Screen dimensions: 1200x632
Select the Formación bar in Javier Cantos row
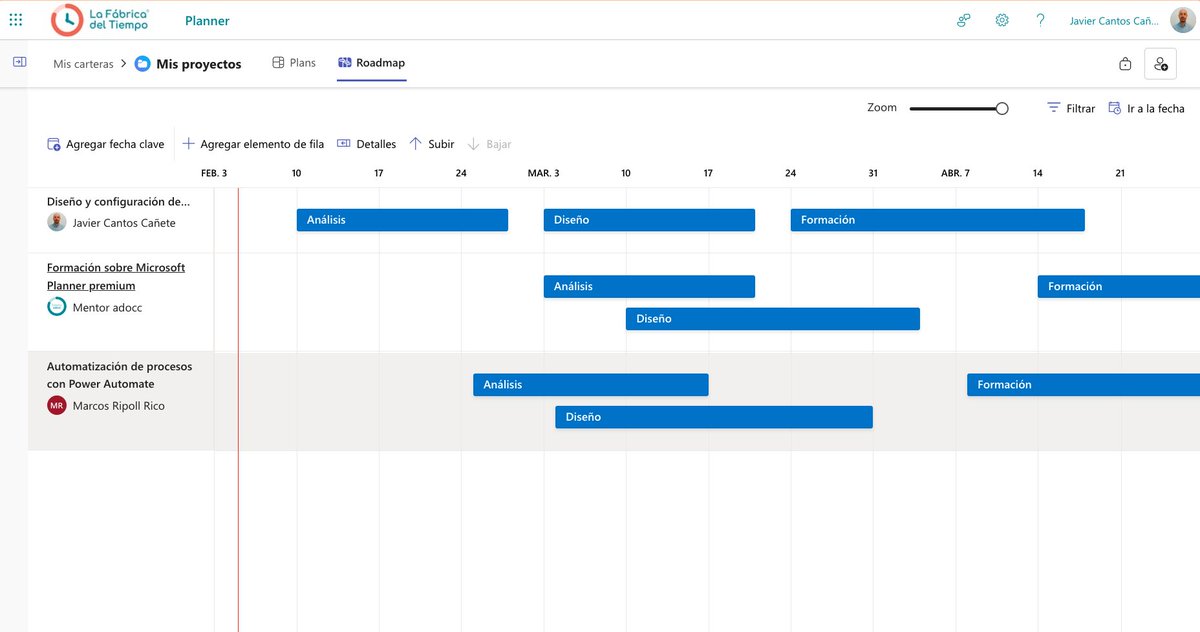(938, 220)
